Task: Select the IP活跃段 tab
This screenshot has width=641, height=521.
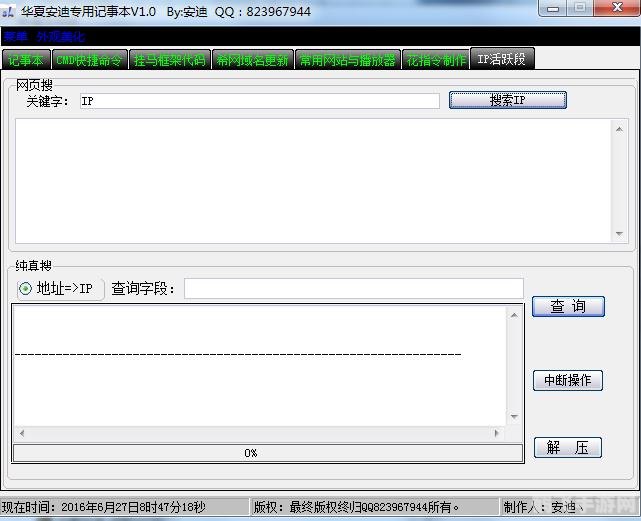Action: click(x=502, y=59)
